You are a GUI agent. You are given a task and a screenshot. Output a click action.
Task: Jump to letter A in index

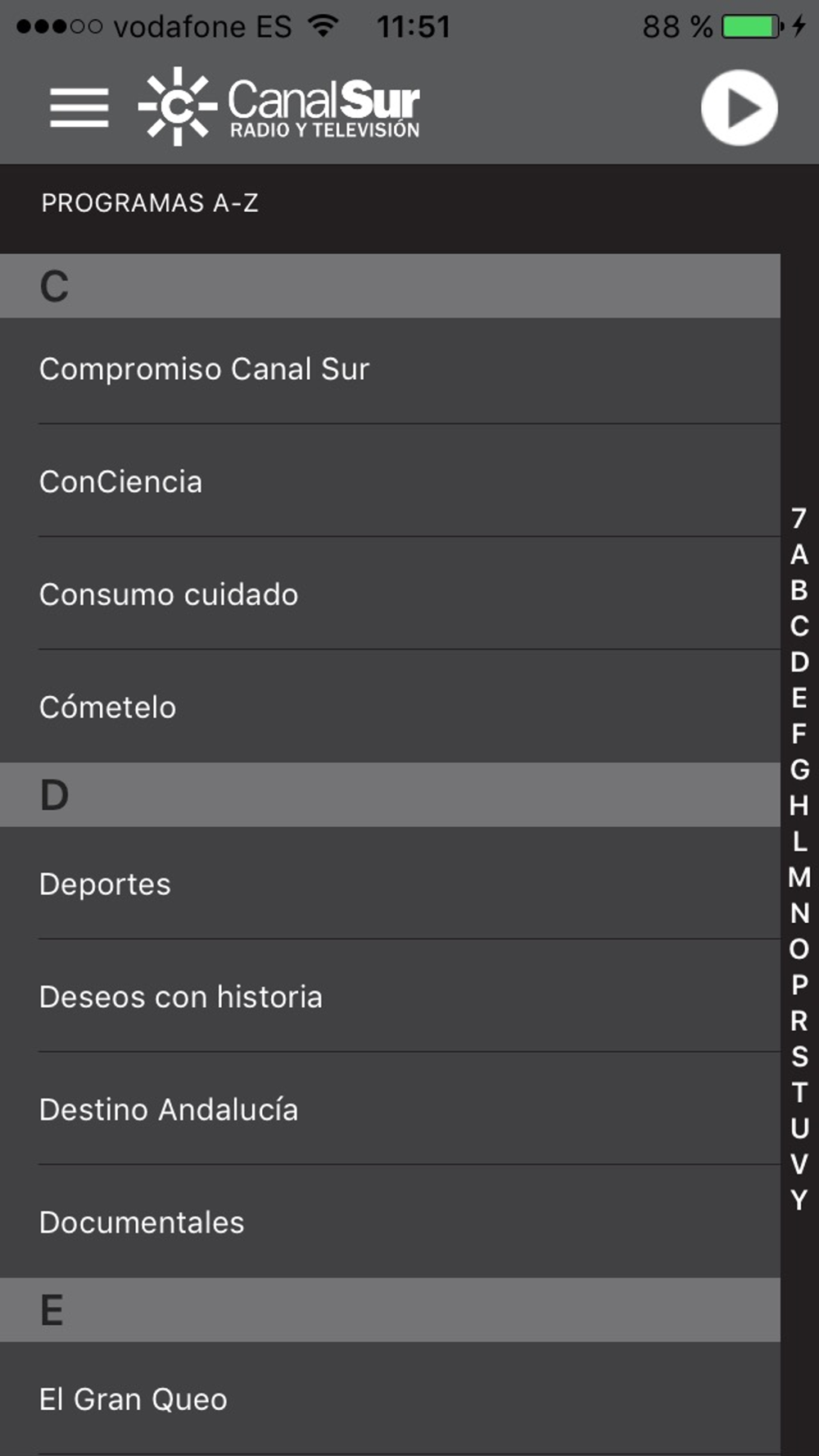coord(799,554)
